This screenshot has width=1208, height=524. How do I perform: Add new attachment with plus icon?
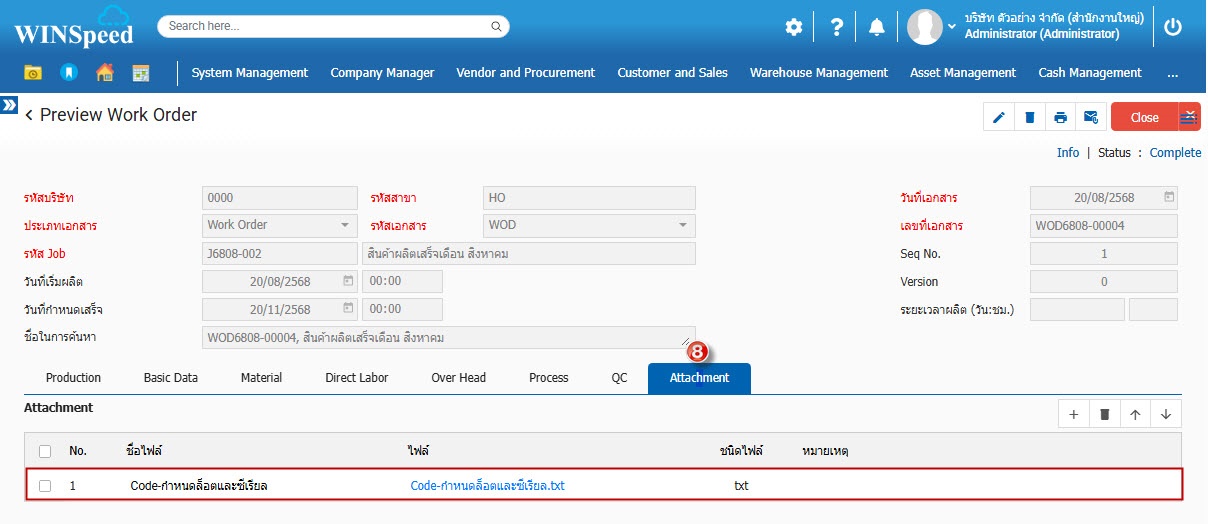click(1073, 414)
